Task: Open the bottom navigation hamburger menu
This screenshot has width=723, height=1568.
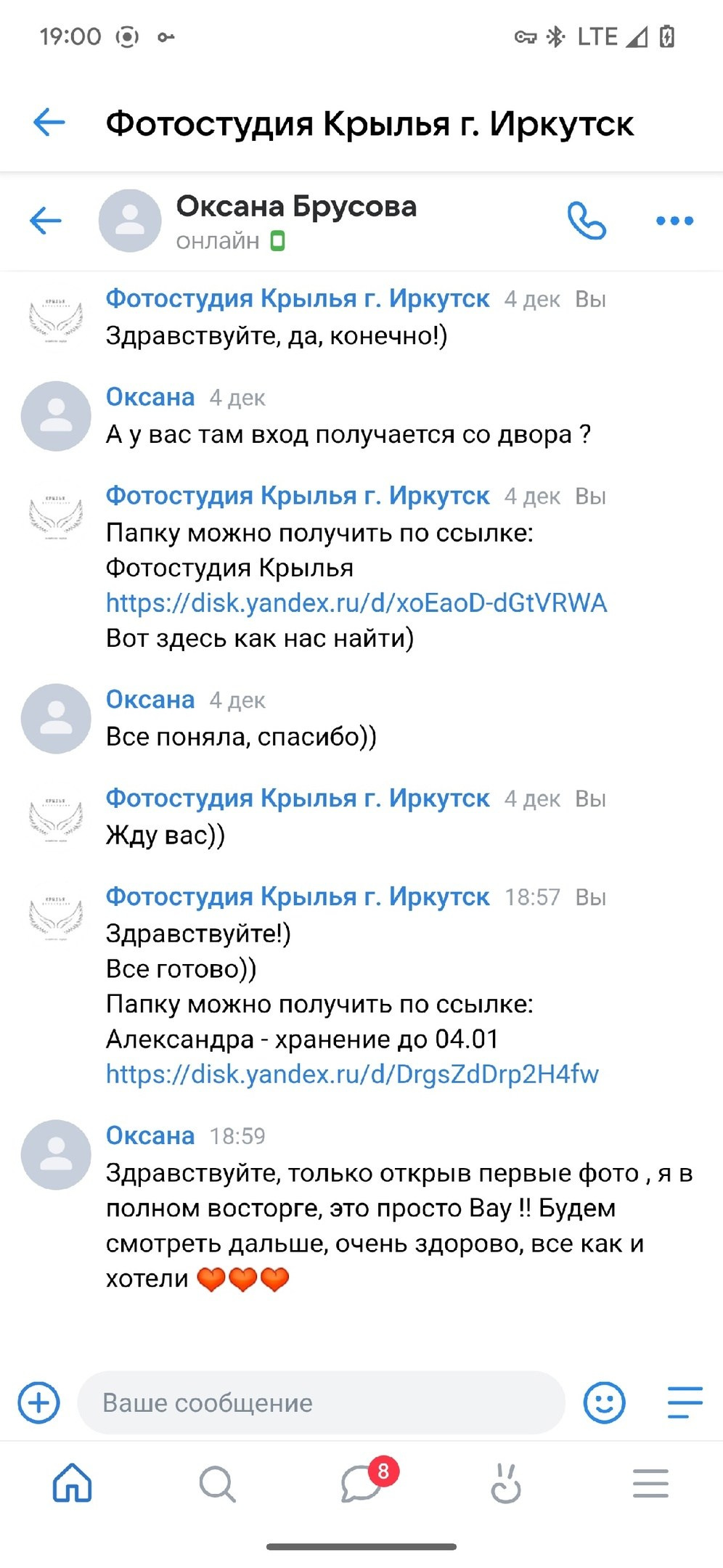Action: [x=650, y=1483]
